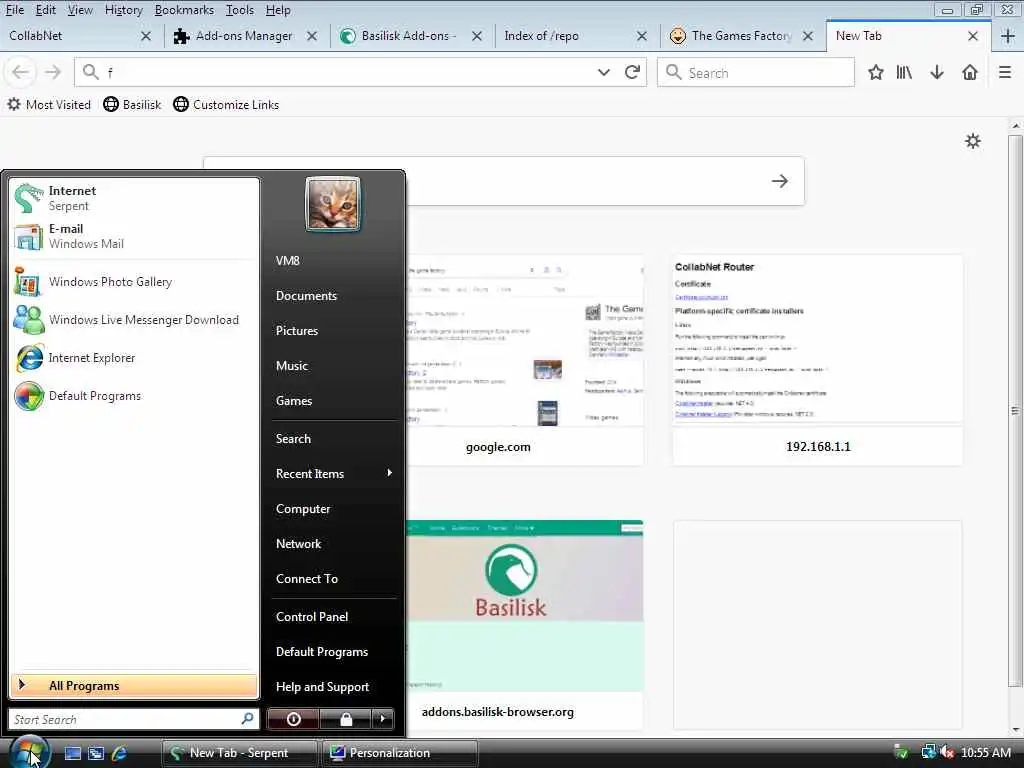
Task: Open the hamburger menu icon
Action: [x=1005, y=72]
